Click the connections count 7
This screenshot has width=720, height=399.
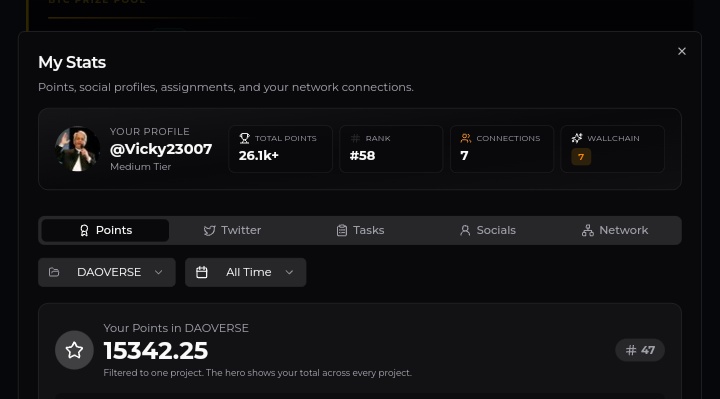[464, 156]
